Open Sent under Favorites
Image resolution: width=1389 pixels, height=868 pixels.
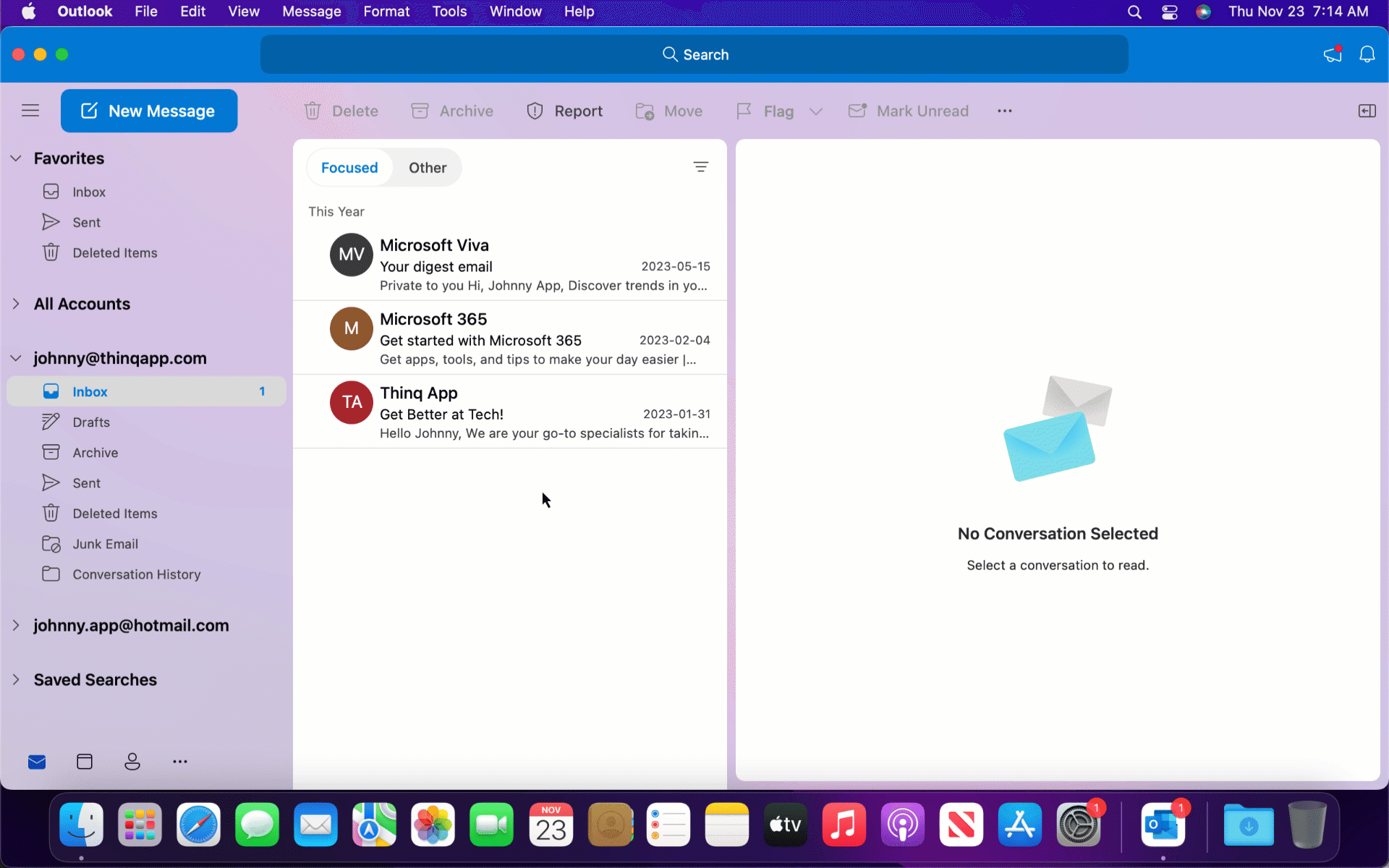coord(146,222)
